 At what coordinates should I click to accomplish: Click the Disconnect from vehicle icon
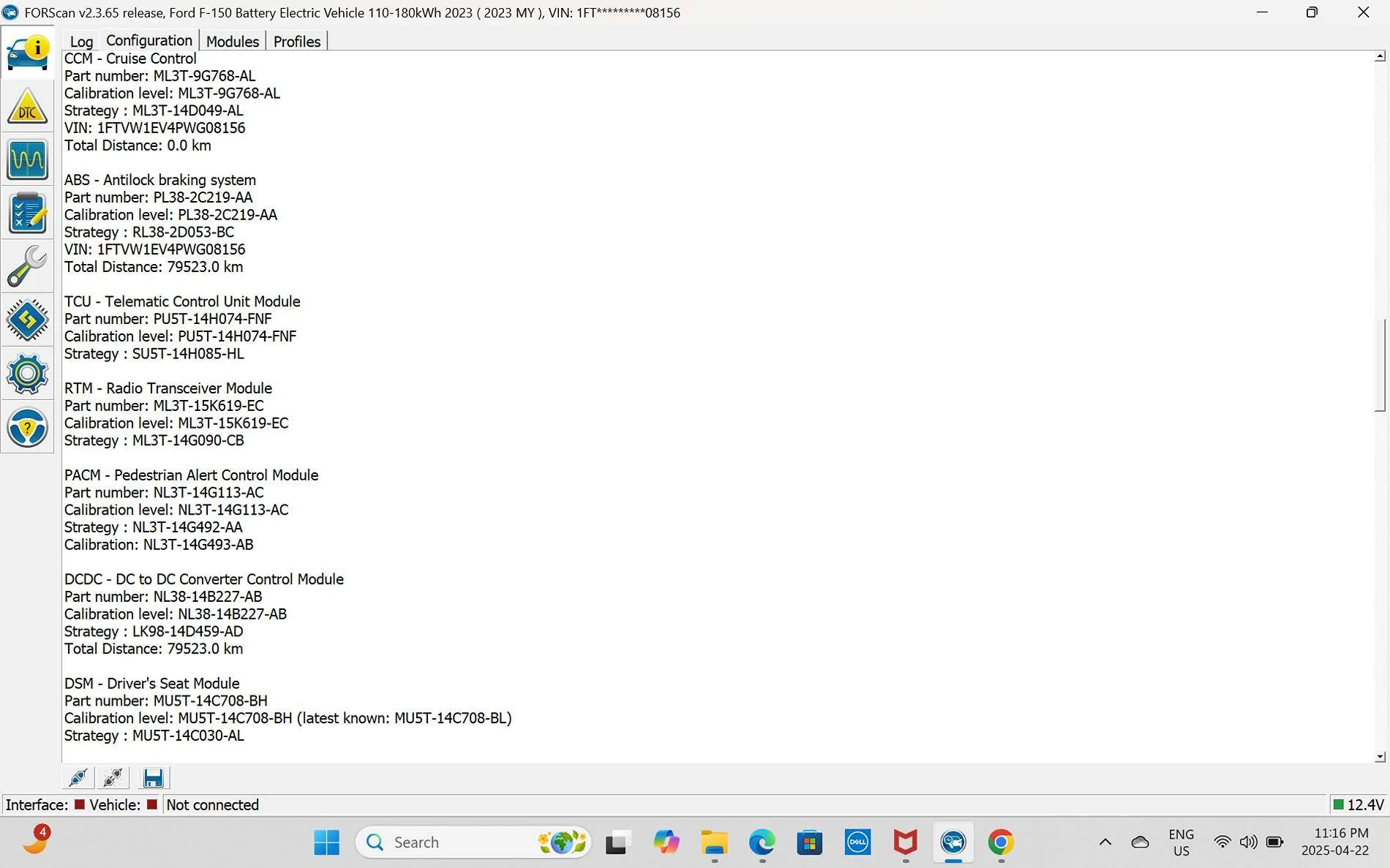(x=113, y=777)
